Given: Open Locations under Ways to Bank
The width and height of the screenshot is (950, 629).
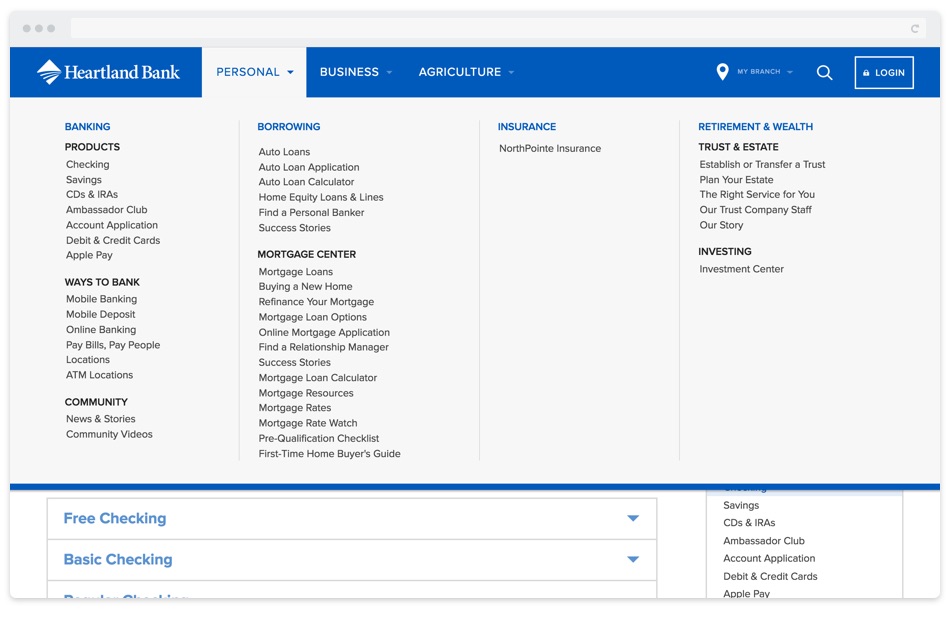Looking at the screenshot, I should (x=88, y=359).
